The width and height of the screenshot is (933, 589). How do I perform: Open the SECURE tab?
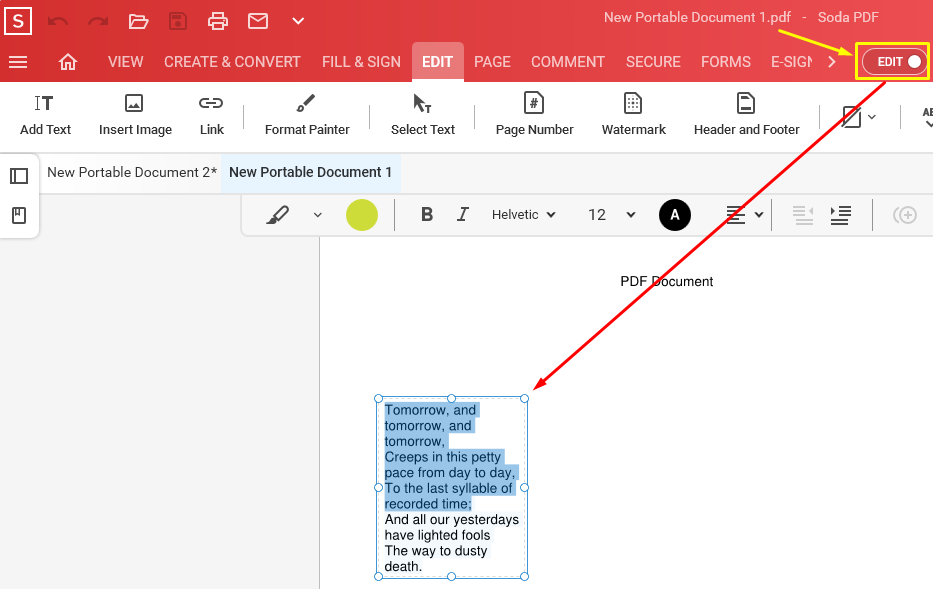tap(653, 62)
